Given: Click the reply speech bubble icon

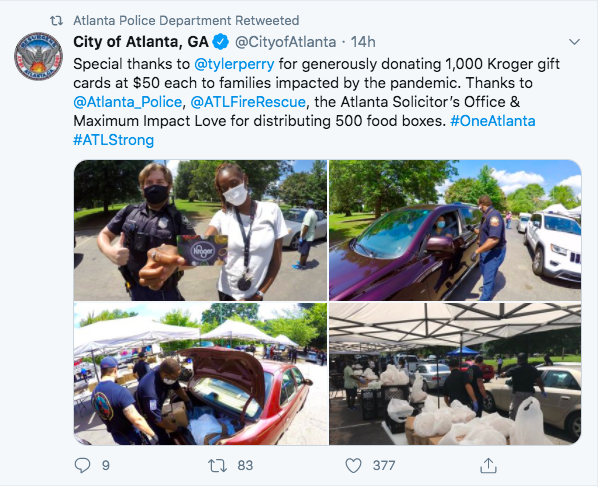Looking at the screenshot, I should click(82, 465).
